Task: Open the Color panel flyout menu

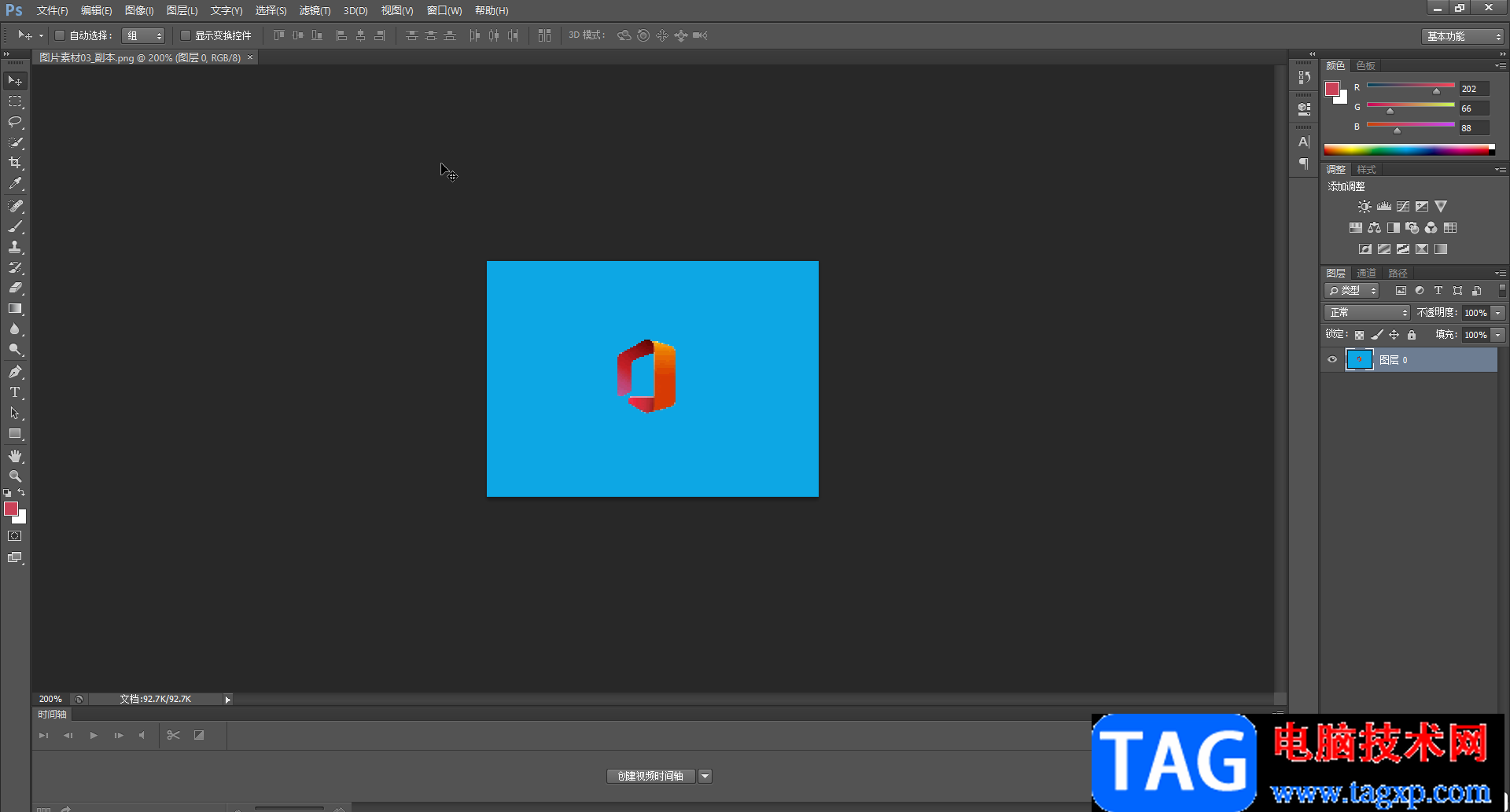Action: 1500,66
